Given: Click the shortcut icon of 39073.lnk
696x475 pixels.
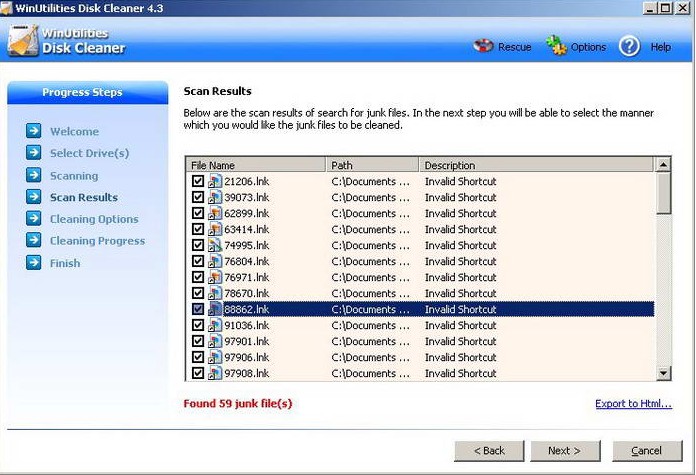Looking at the screenshot, I should (x=215, y=197).
